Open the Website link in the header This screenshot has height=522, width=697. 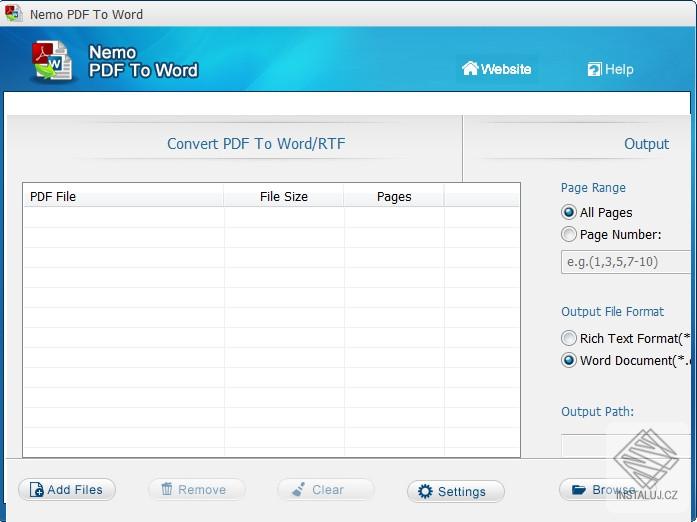(497, 69)
